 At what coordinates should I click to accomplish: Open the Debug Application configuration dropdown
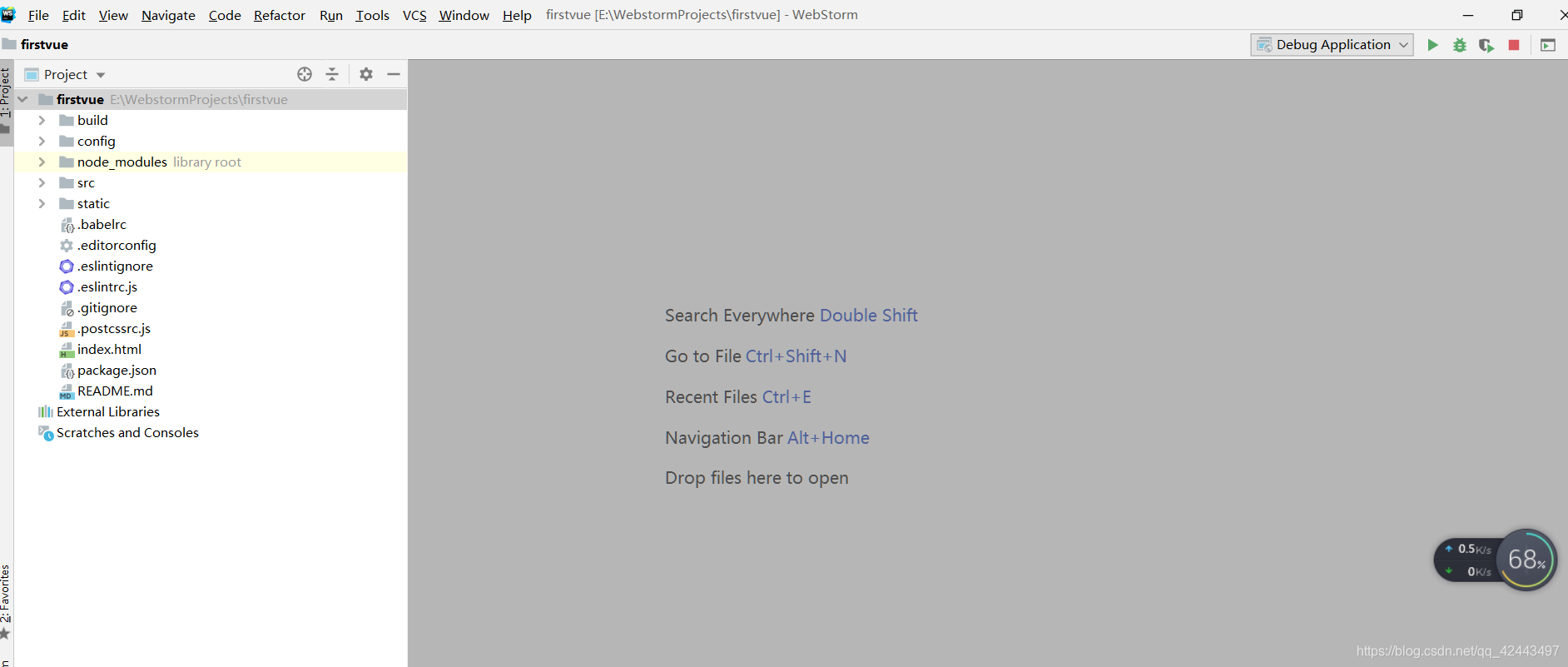[1332, 45]
